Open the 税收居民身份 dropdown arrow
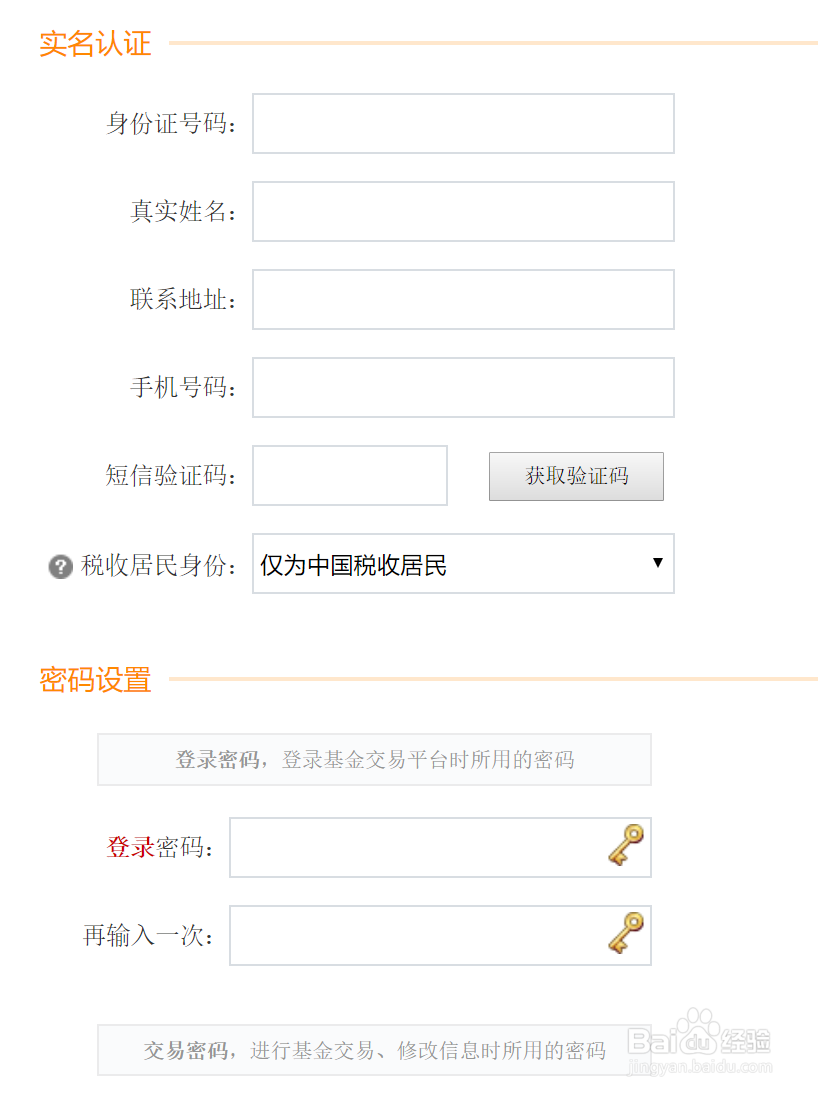This screenshot has width=818, height=1095. coord(657,564)
